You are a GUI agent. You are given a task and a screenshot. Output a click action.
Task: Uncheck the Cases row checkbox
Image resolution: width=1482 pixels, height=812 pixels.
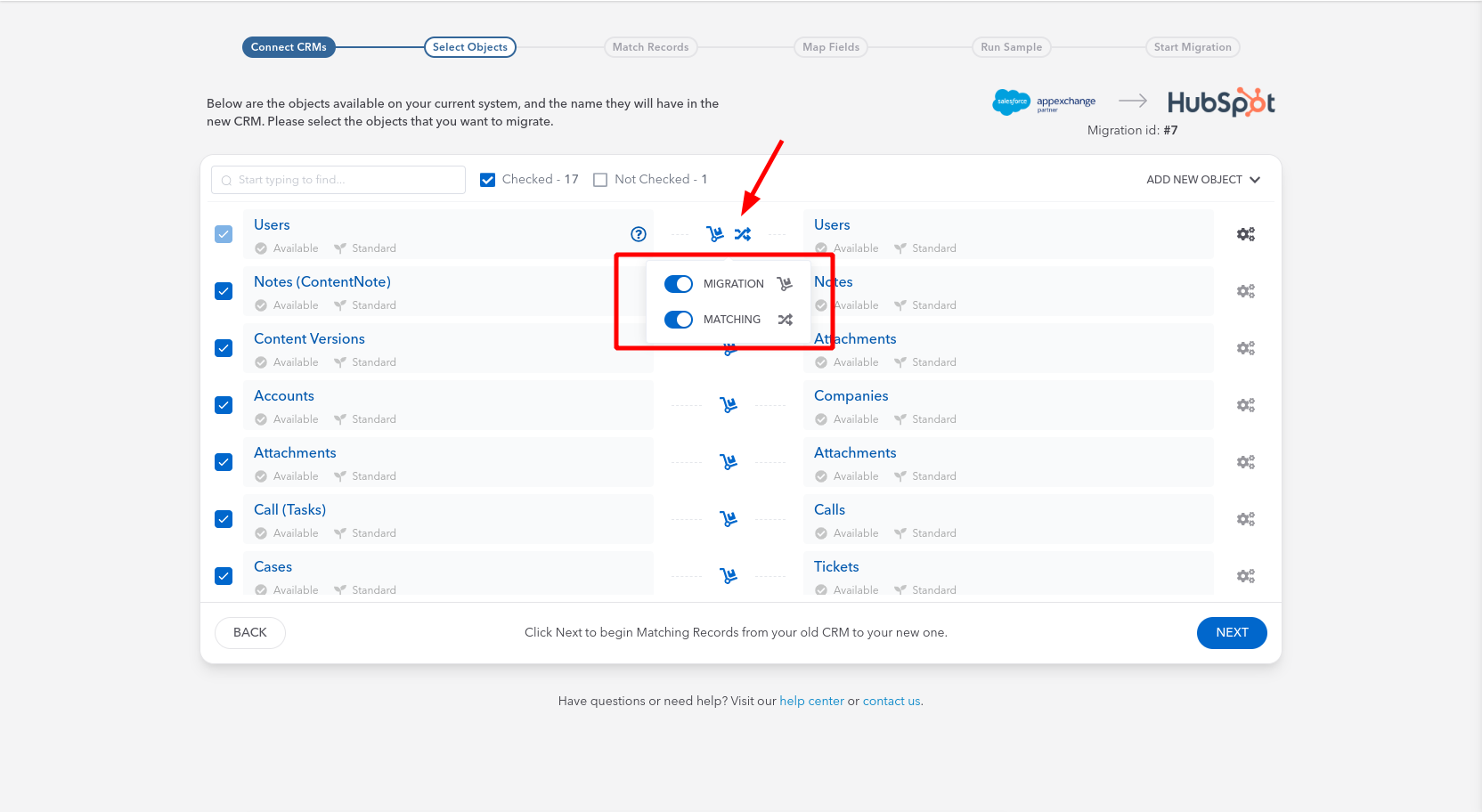pos(224,576)
